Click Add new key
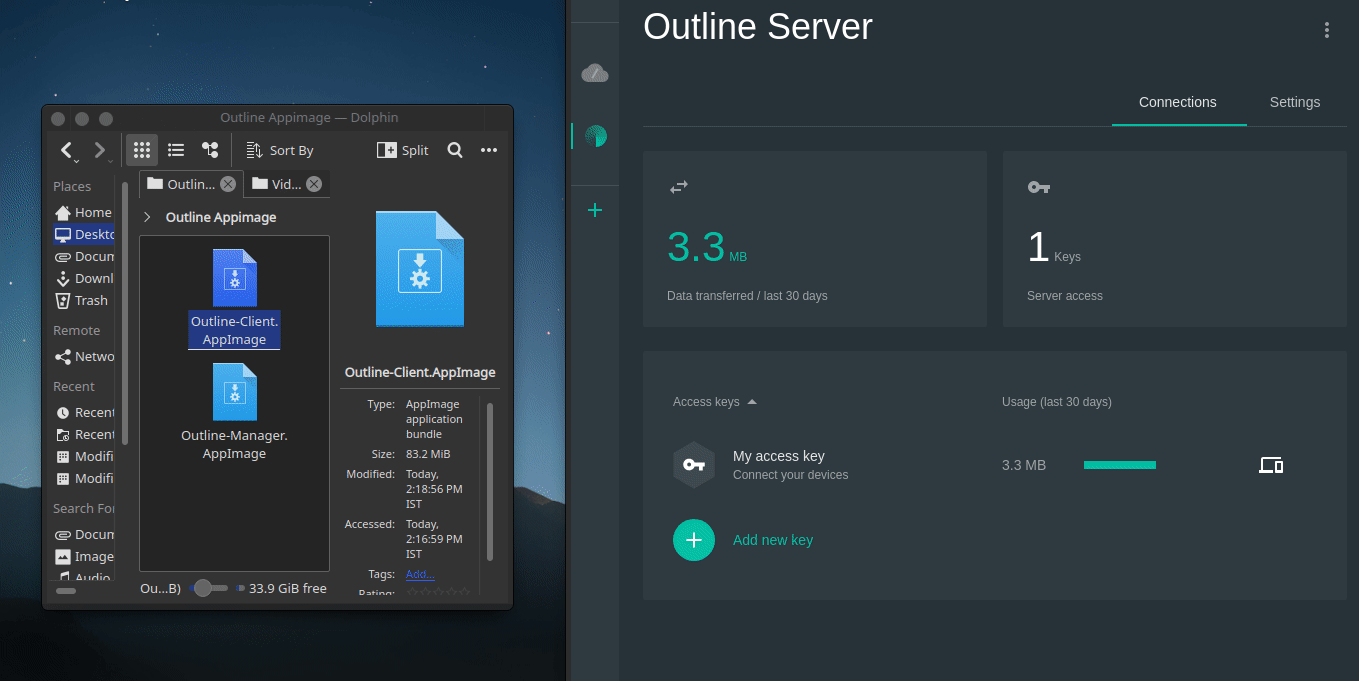The height and width of the screenshot is (681, 1359). click(x=772, y=539)
